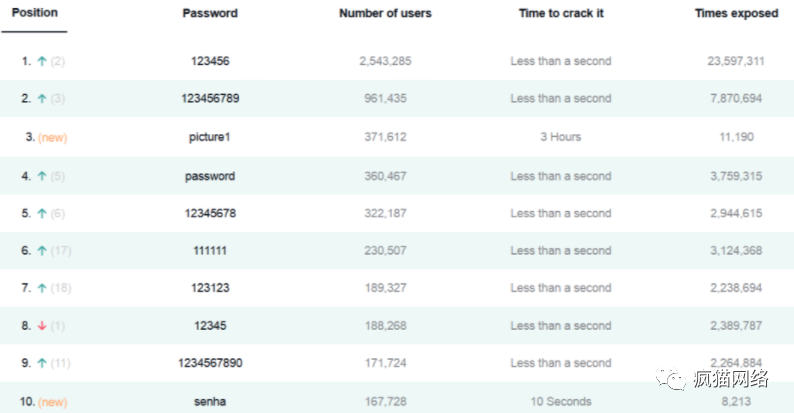Image resolution: width=794 pixels, height=413 pixels.
Task: Click the user count 189,327
Action: [385, 287]
